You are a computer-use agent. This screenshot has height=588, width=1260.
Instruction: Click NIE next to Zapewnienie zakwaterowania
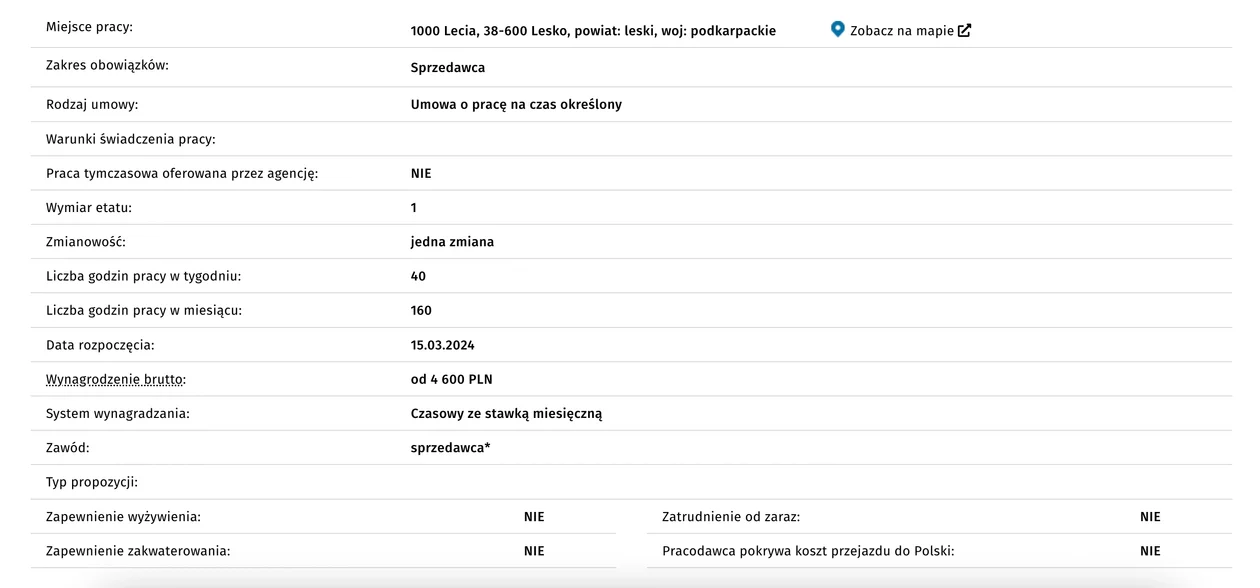point(534,551)
